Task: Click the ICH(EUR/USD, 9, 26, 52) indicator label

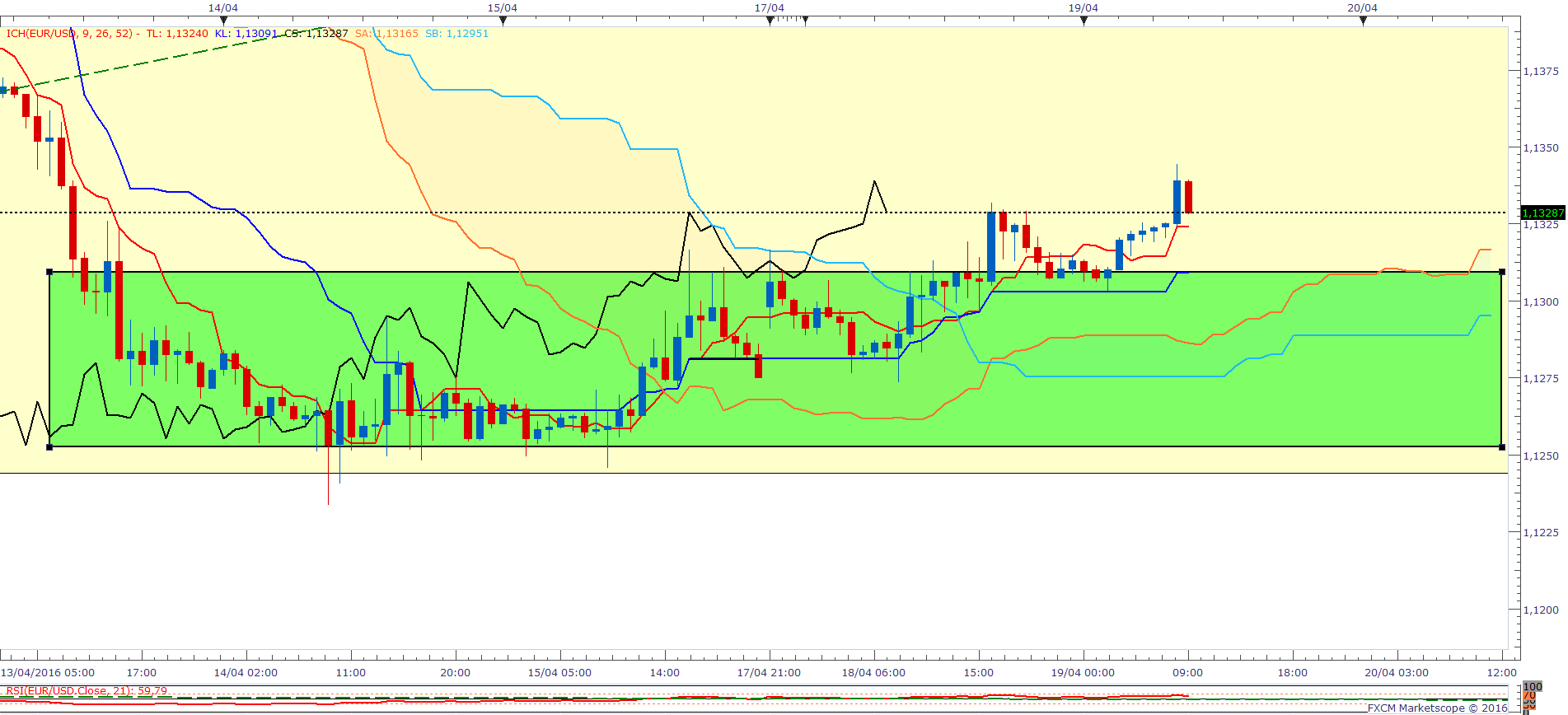Action: [69, 34]
